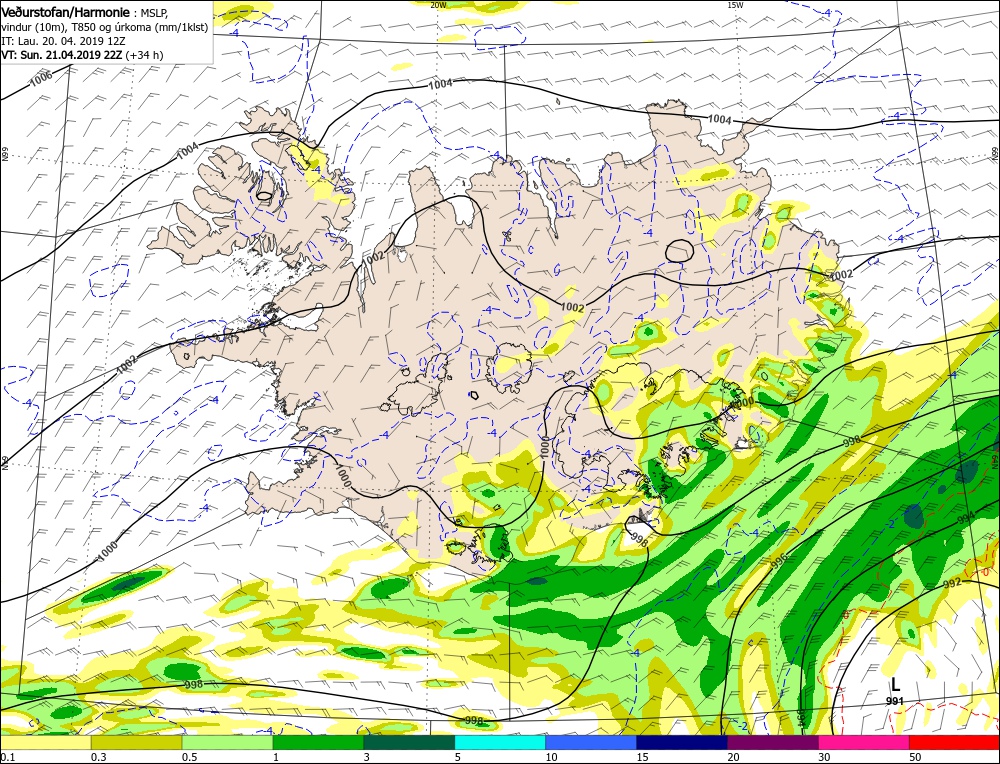Image resolution: width=1000 pixels, height=764 pixels.
Task: Select the green 1–3 mm legend swatch
Action: [x=318, y=742]
